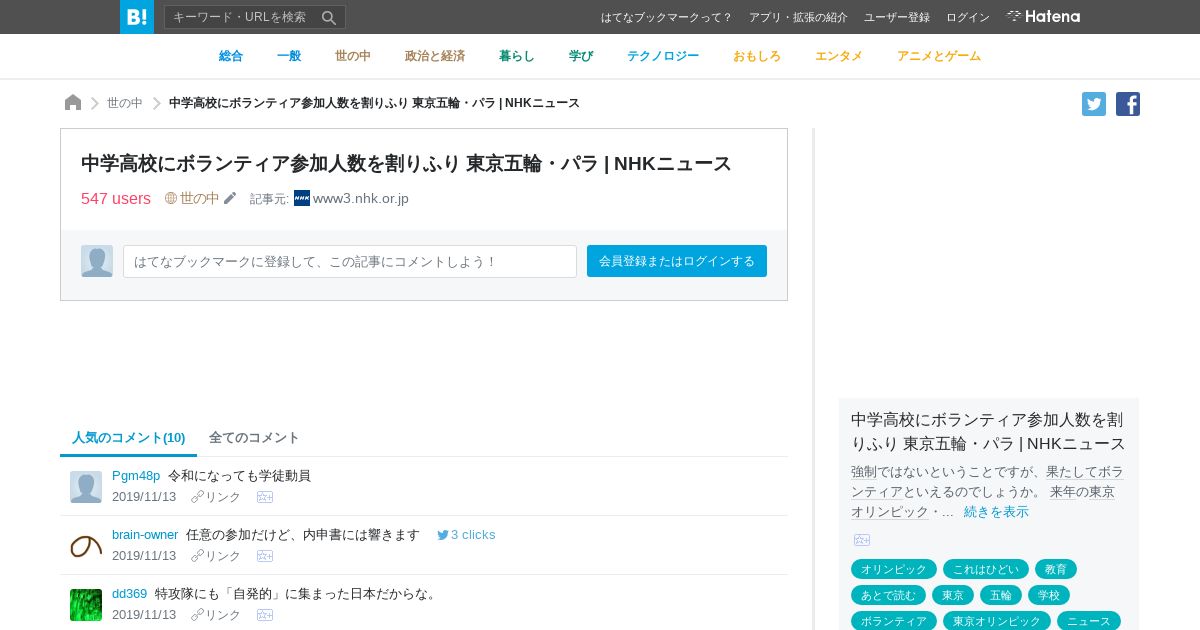
Task: Open the sidebar article title
Action: [x=988, y=431]
